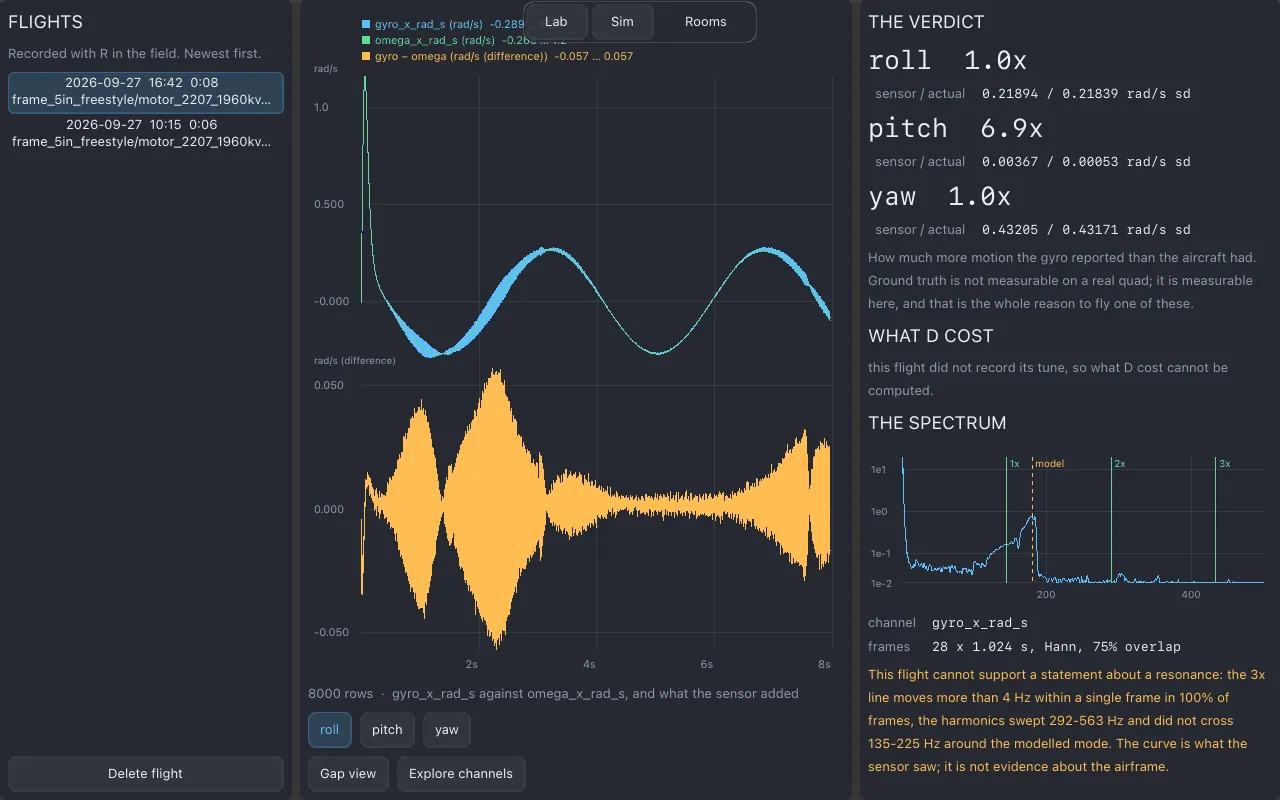
Task: Open Explore channels
Action: pos(461,774)
